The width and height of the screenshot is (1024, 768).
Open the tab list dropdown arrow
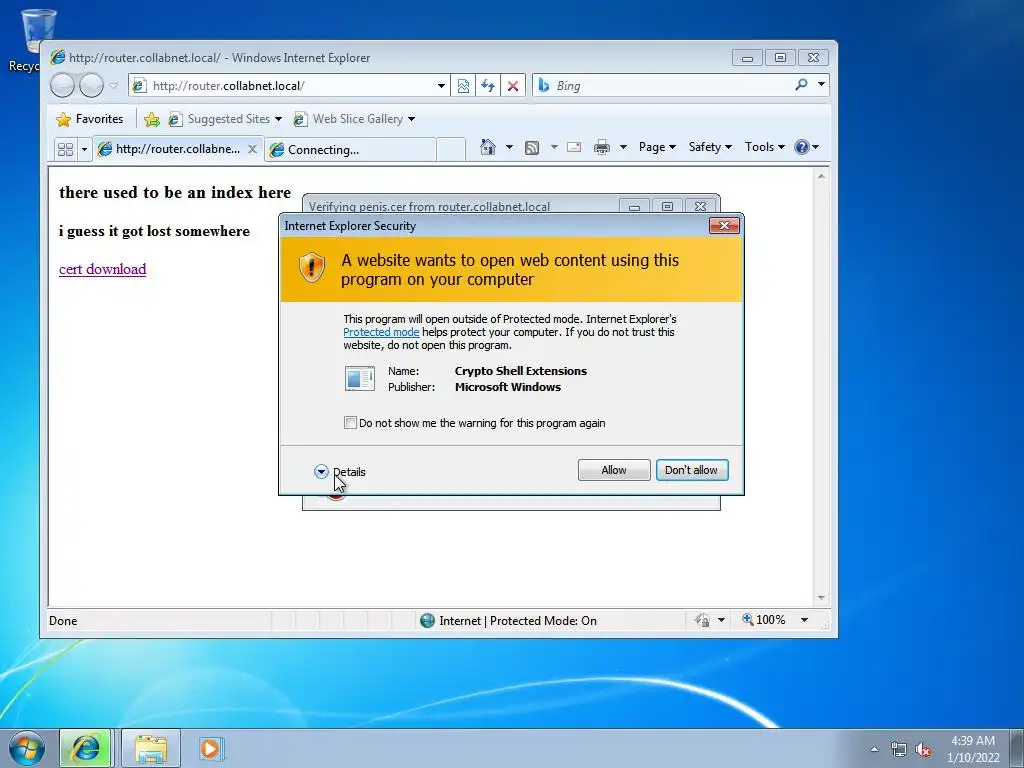[84, 150]
